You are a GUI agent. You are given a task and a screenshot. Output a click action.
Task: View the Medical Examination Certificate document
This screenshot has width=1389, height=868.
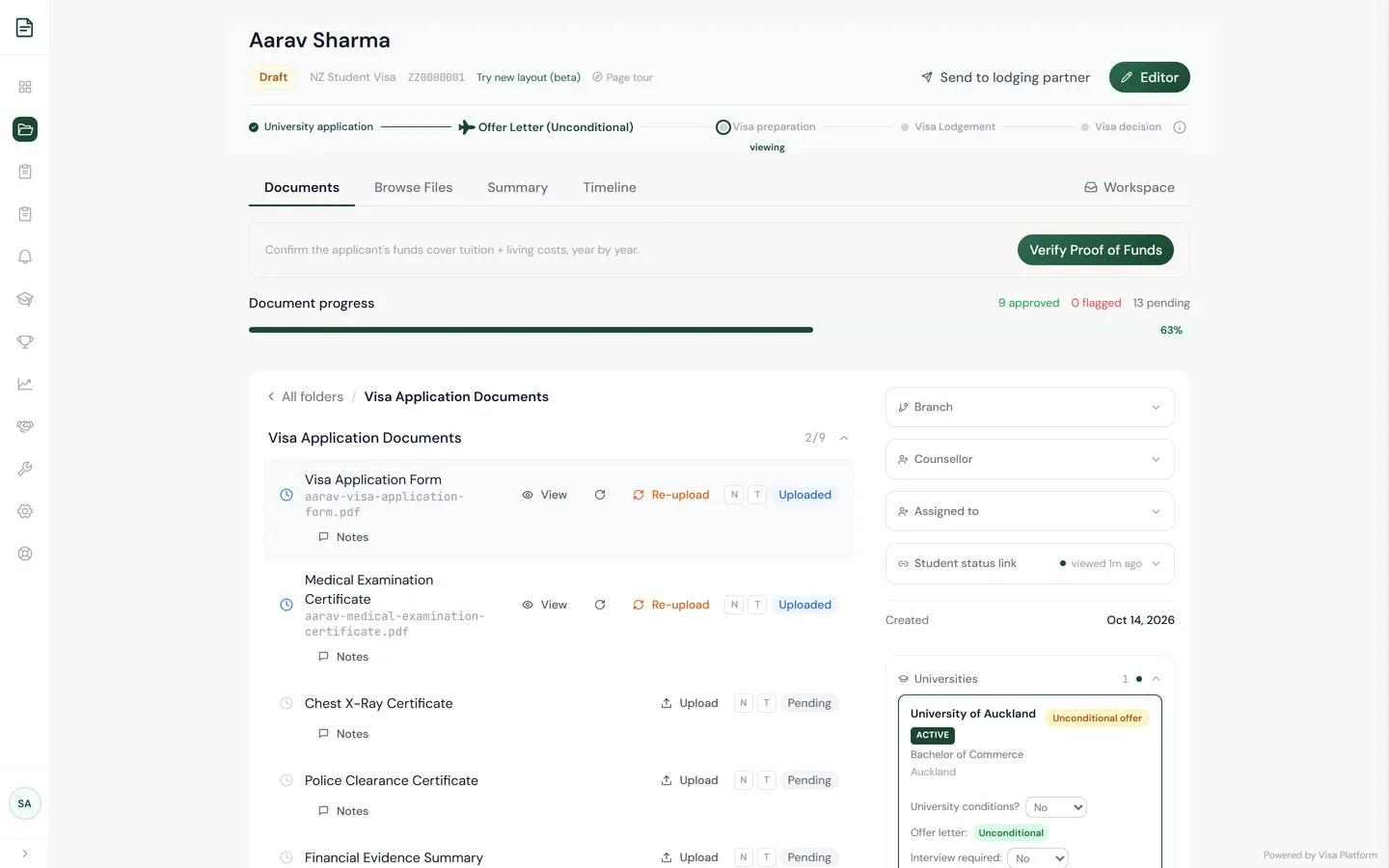click(x=544, y=605)
